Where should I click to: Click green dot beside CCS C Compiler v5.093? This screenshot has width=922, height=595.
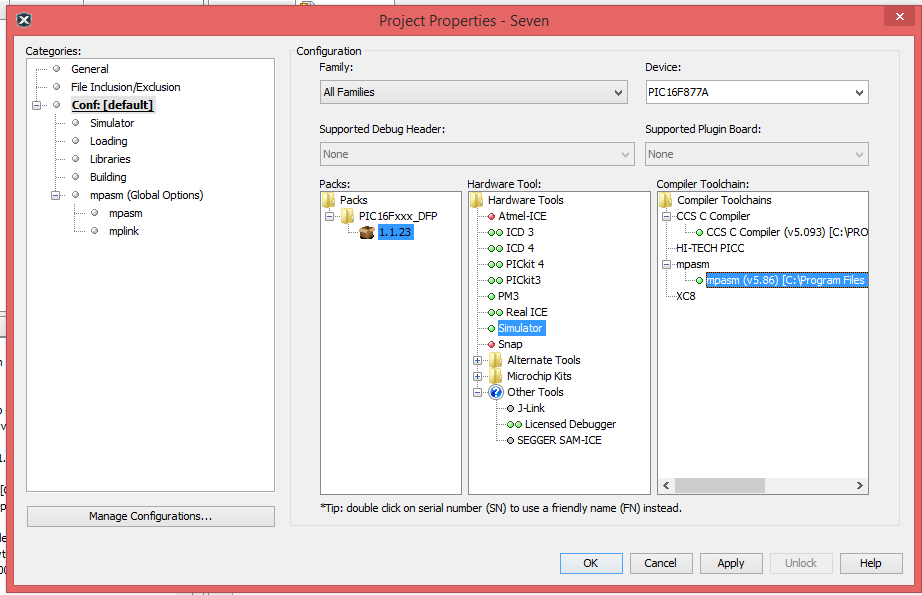699,232
